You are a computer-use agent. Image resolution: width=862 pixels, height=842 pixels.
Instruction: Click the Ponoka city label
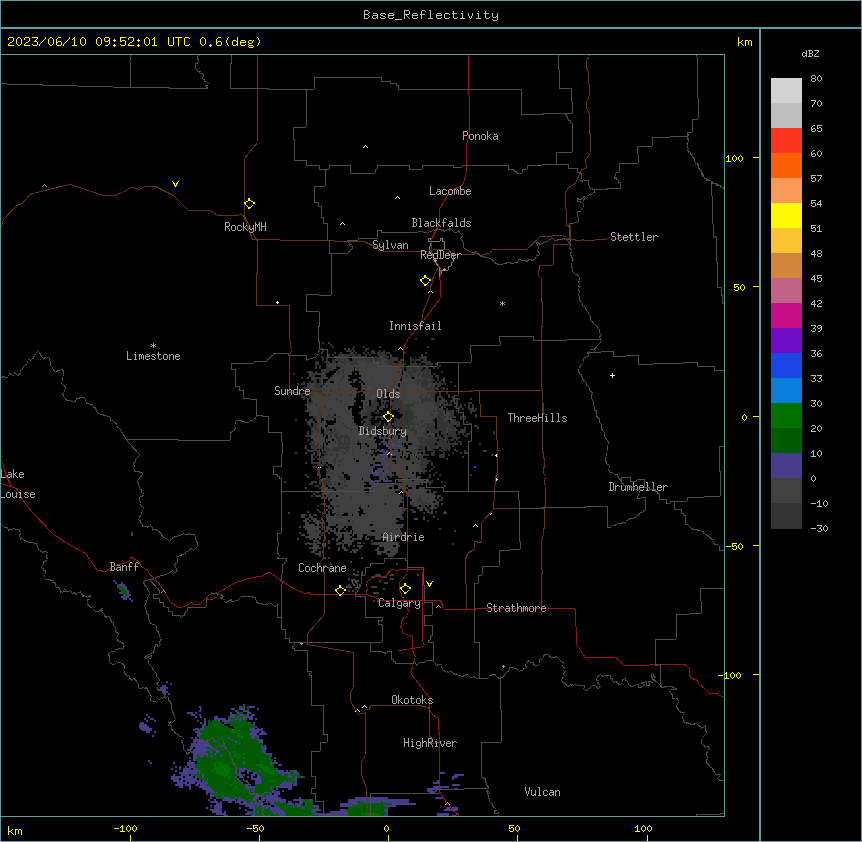click(x=480, y=136)
